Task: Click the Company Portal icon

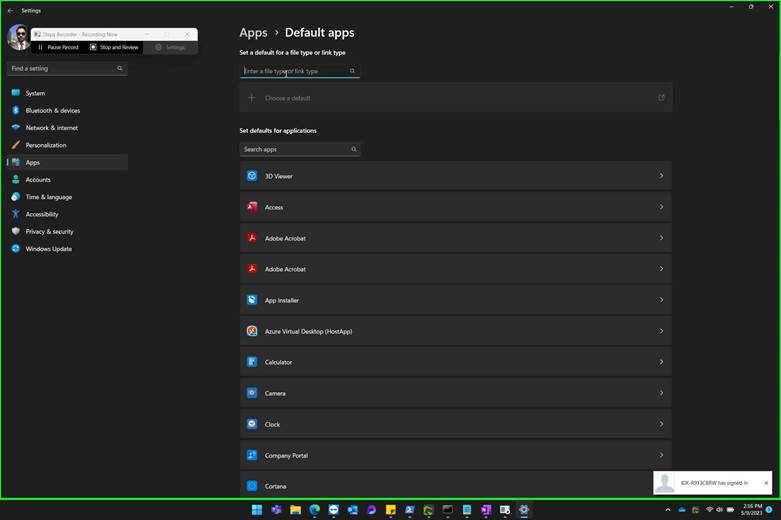Action: pyautogui.click(x=252, y=455)
